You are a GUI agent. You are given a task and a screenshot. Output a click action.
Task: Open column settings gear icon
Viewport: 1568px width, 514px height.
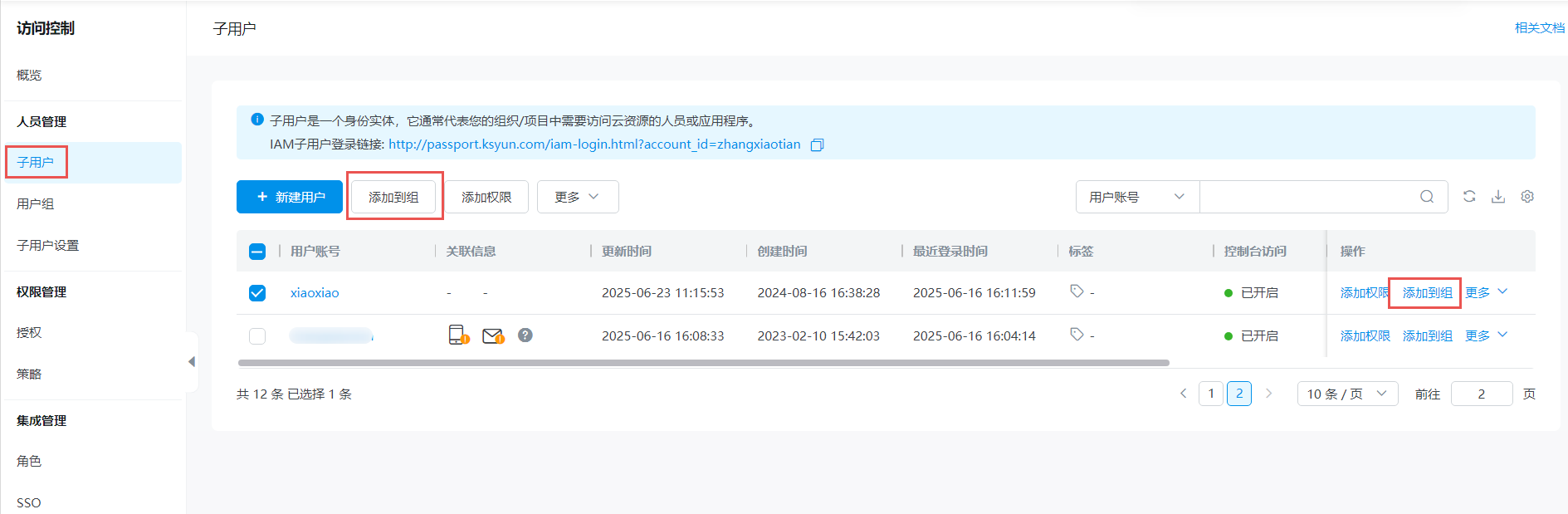coord(1527,197)
